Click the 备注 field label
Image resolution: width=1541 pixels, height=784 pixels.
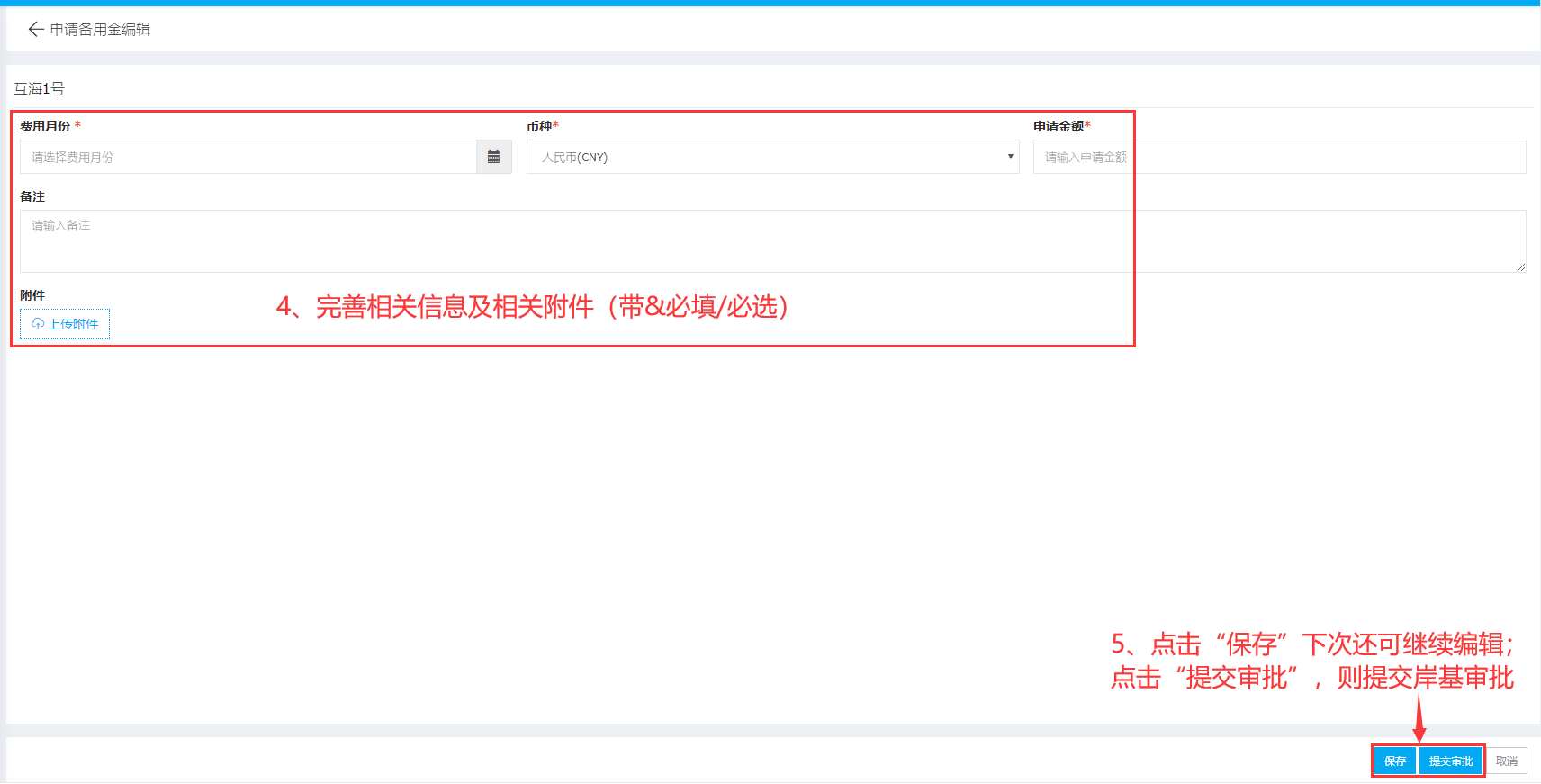click(32, 196)
